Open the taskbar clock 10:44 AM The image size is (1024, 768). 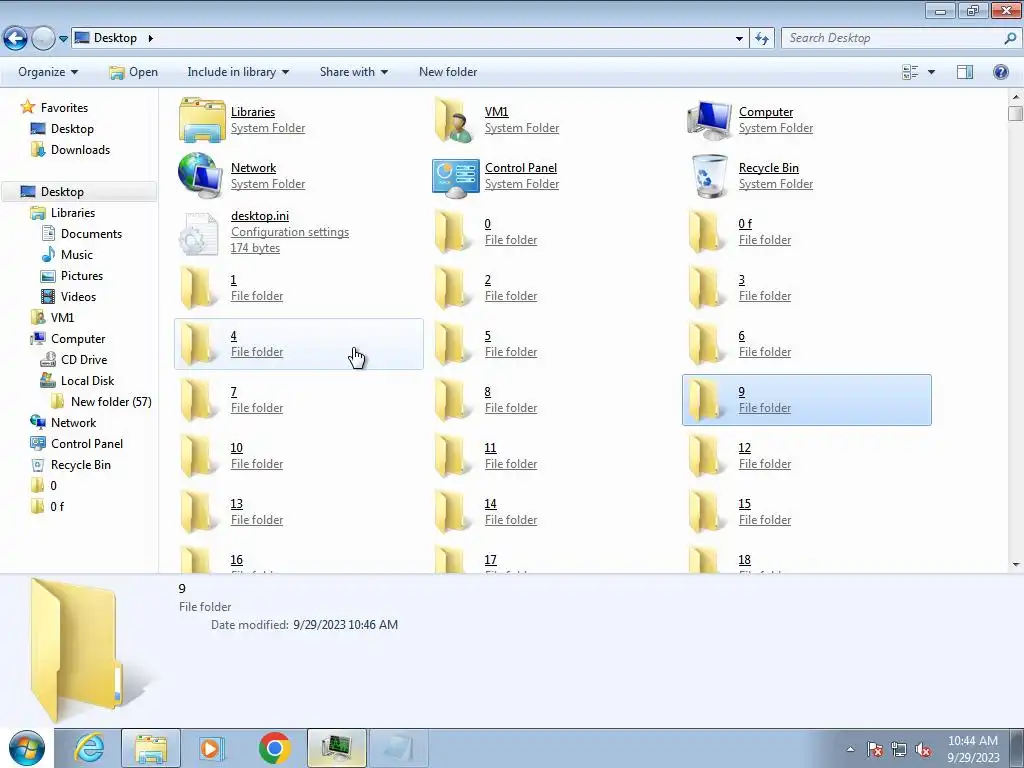tap(973, 748)
